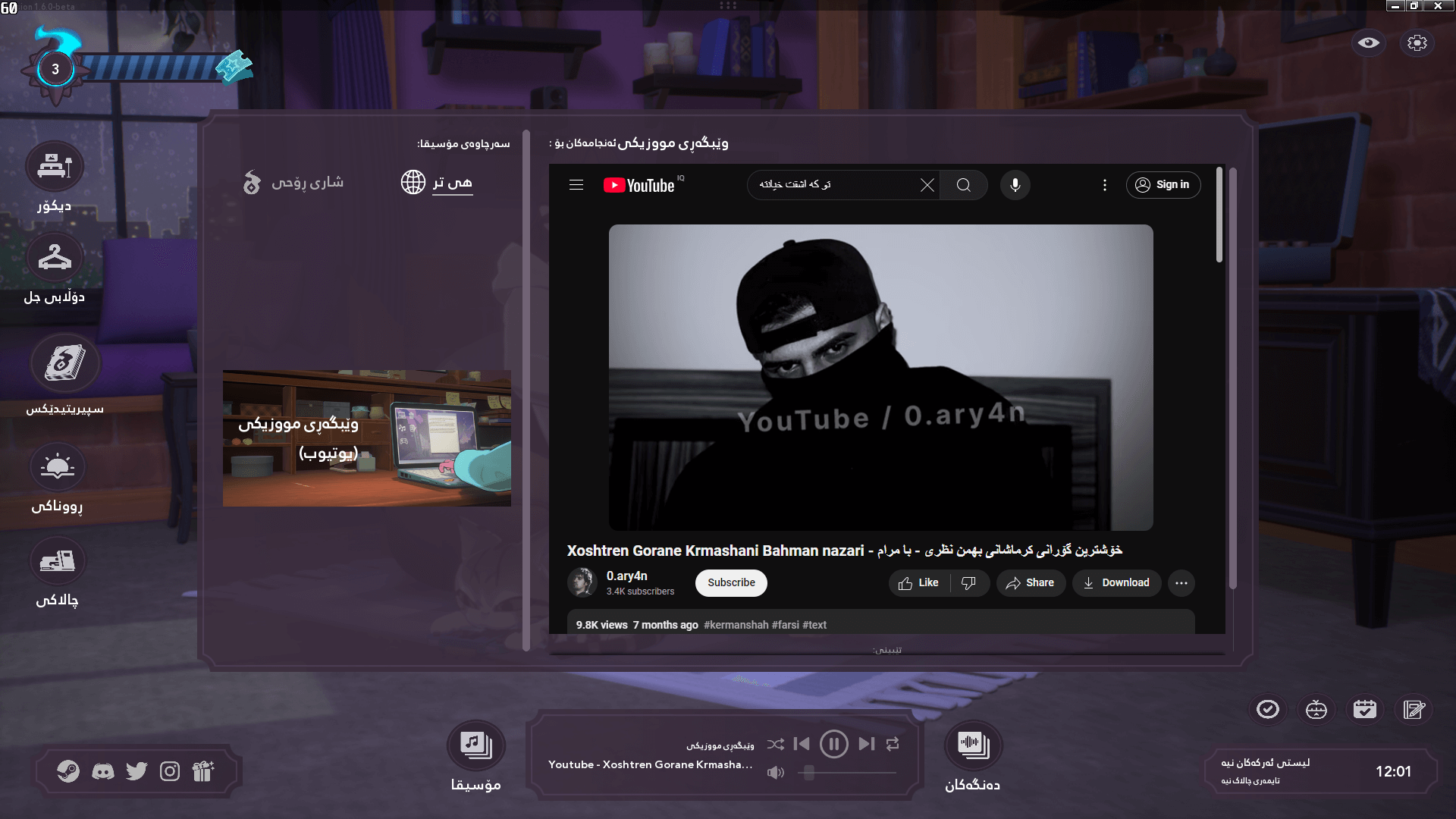The width and height of the screenshot is (1456, 819).
Task: Skip to next track
Action: (867, 744)
